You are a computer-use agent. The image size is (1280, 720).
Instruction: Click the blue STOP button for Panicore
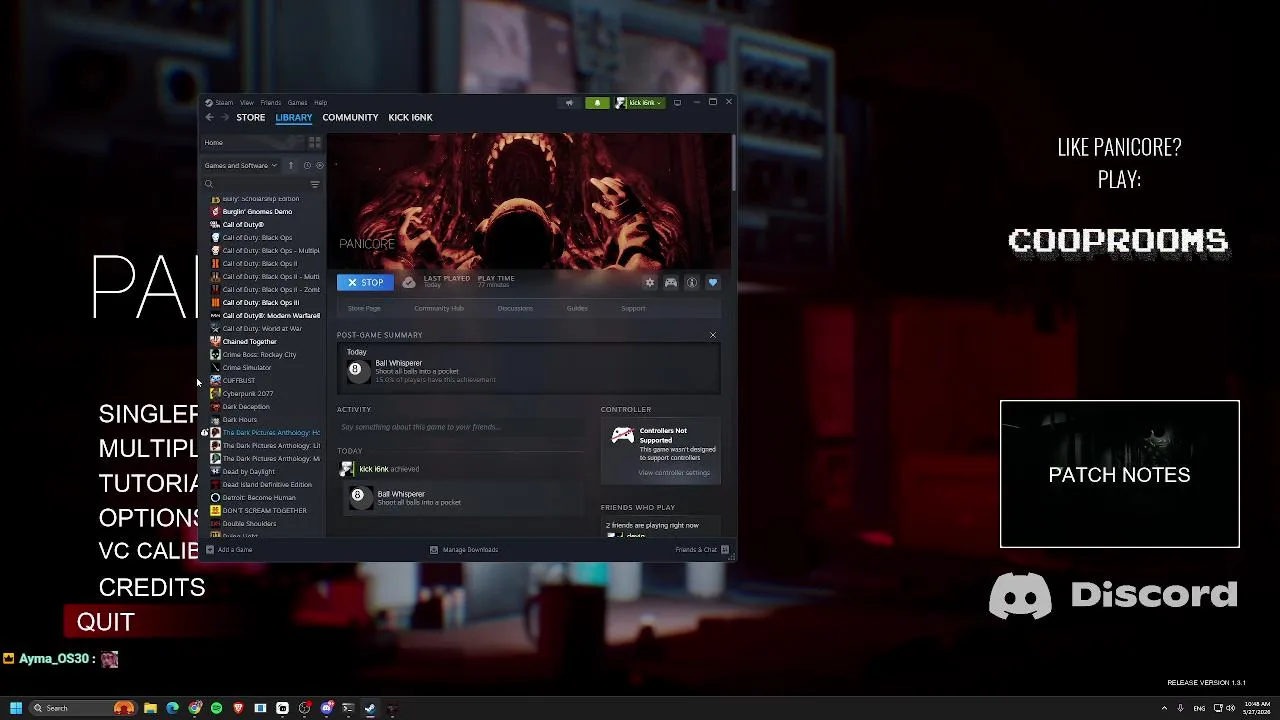click(x=365, y=283)
